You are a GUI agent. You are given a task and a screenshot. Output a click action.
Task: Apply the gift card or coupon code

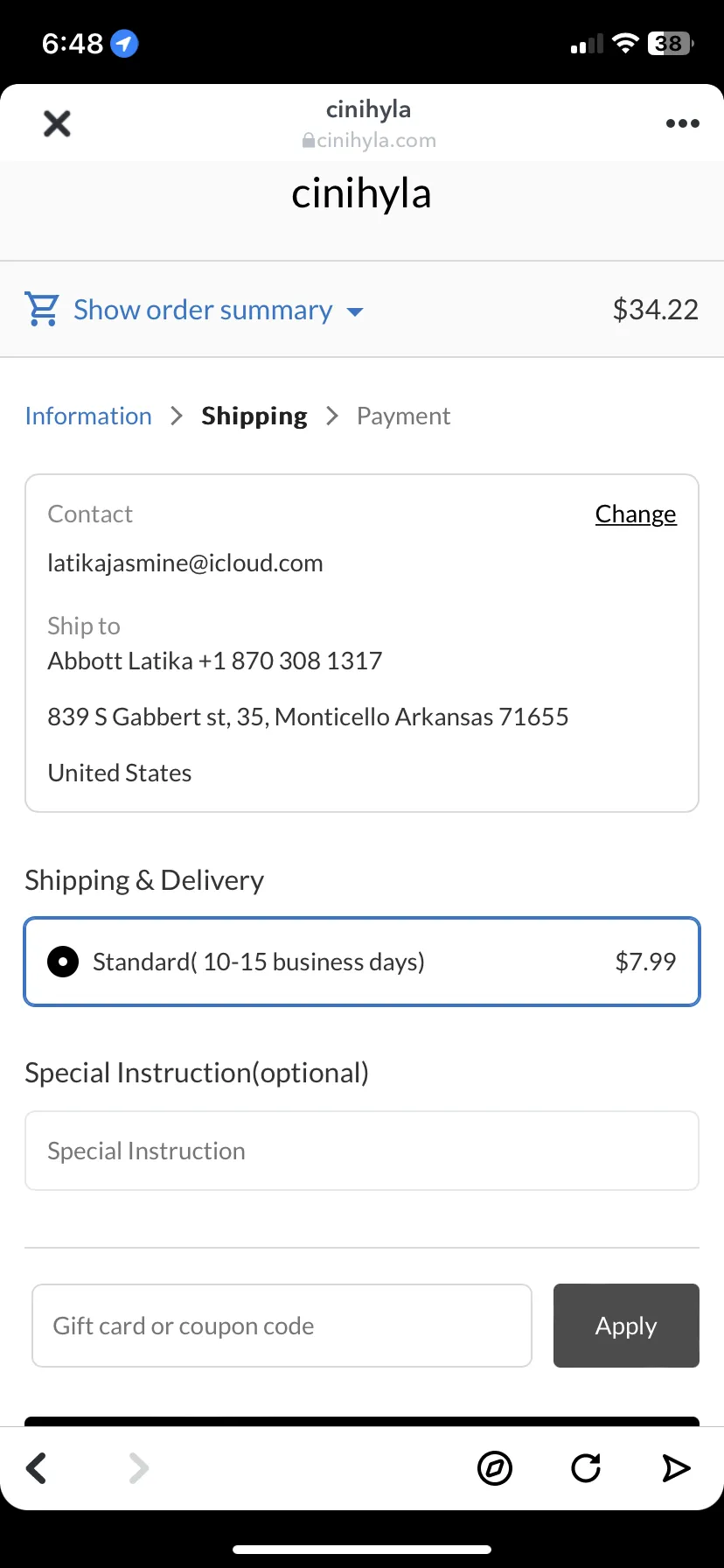[626, 1326]
